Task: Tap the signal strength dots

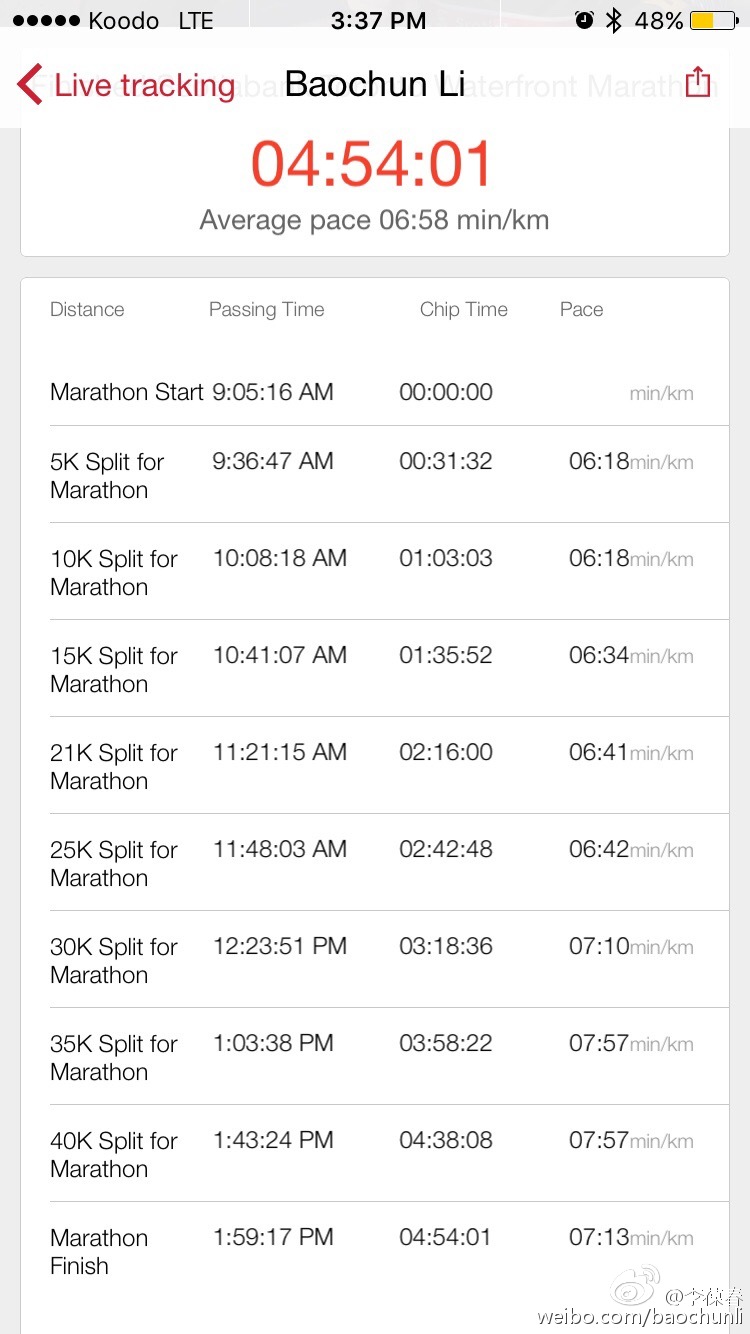Action: 45,21
